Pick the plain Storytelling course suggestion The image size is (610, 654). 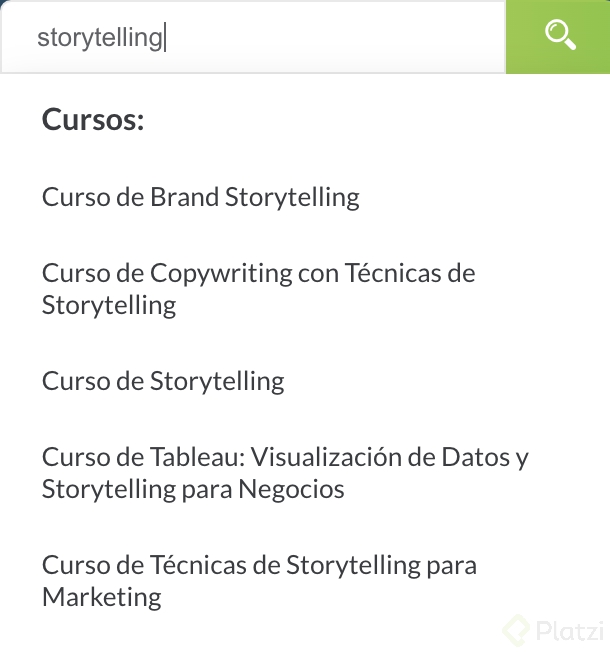[163, 381]
